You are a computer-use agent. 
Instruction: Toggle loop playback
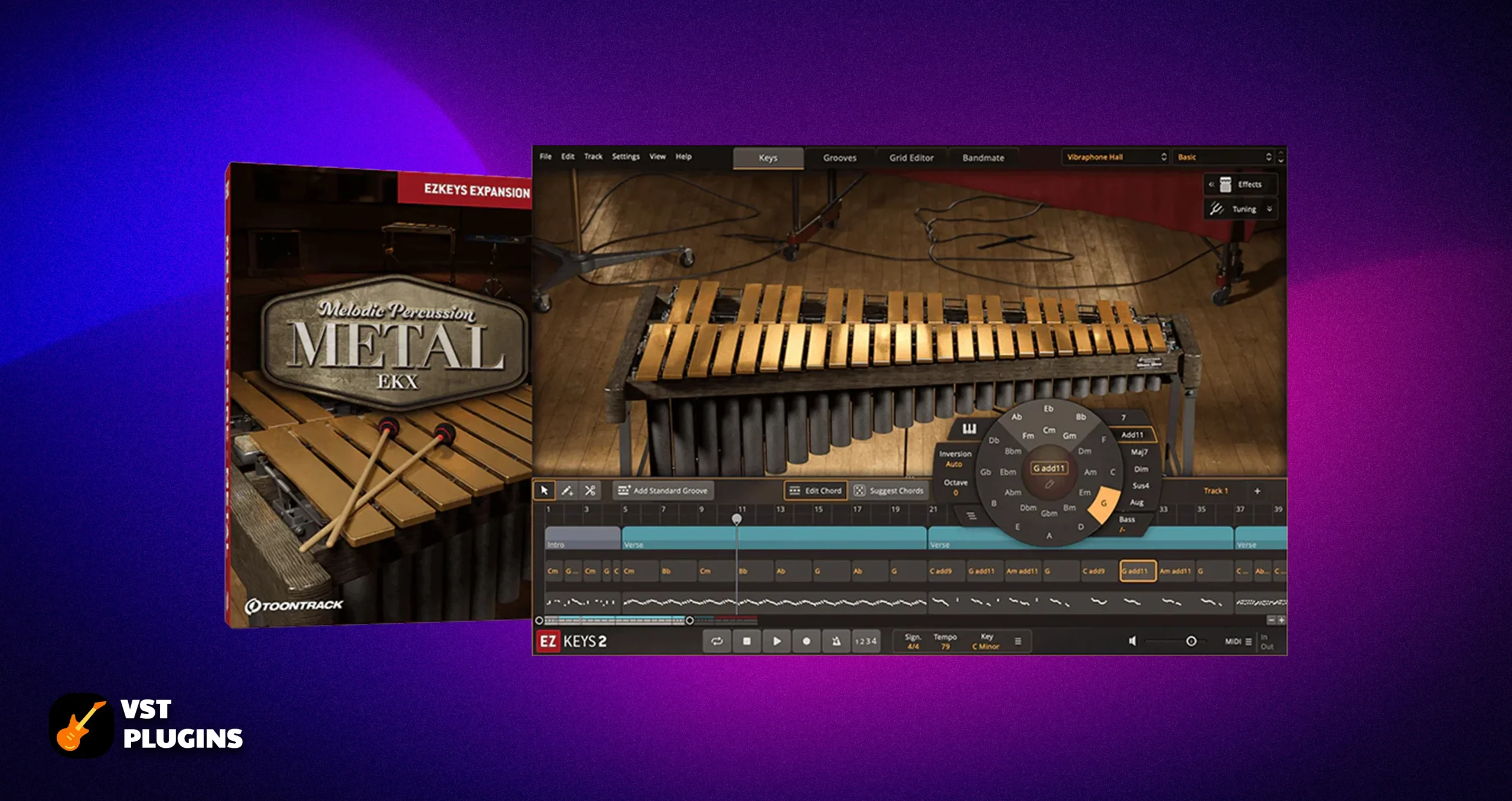[x=717, y=641]
